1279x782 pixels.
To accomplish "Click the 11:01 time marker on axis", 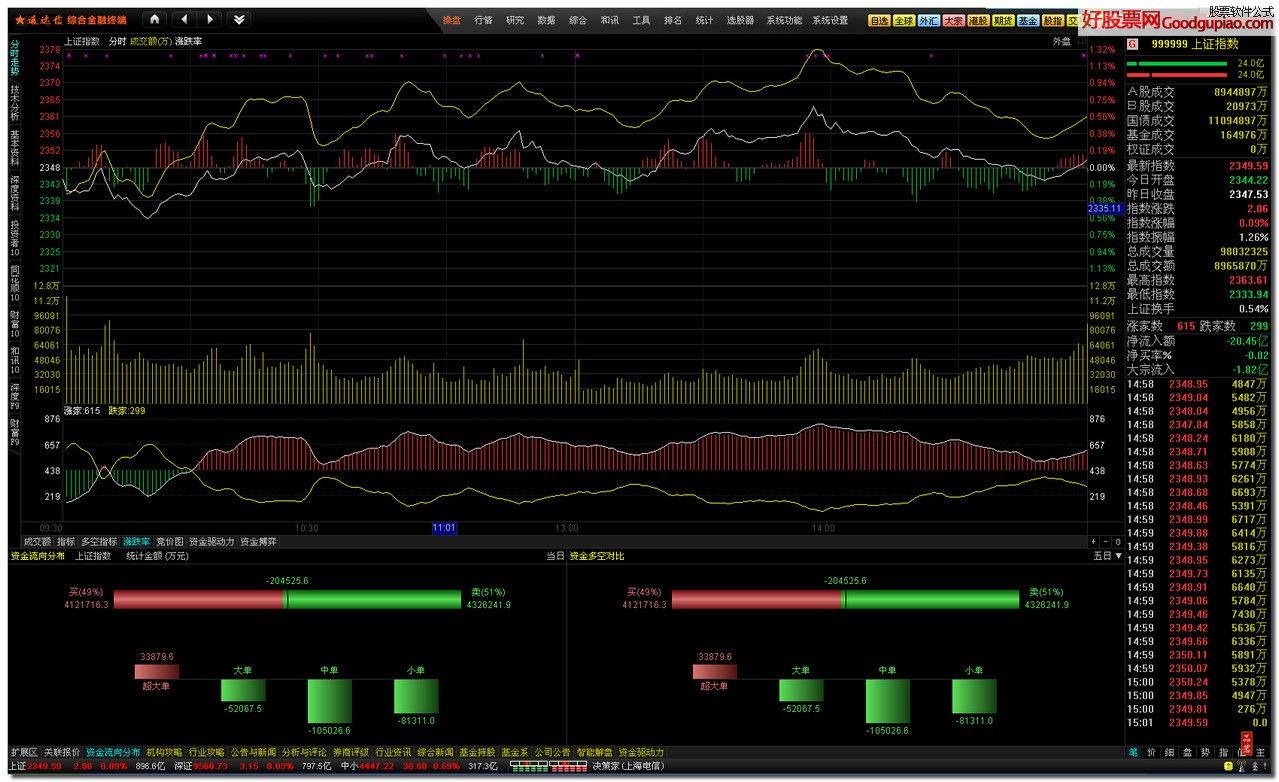I will tap(444, 527).
